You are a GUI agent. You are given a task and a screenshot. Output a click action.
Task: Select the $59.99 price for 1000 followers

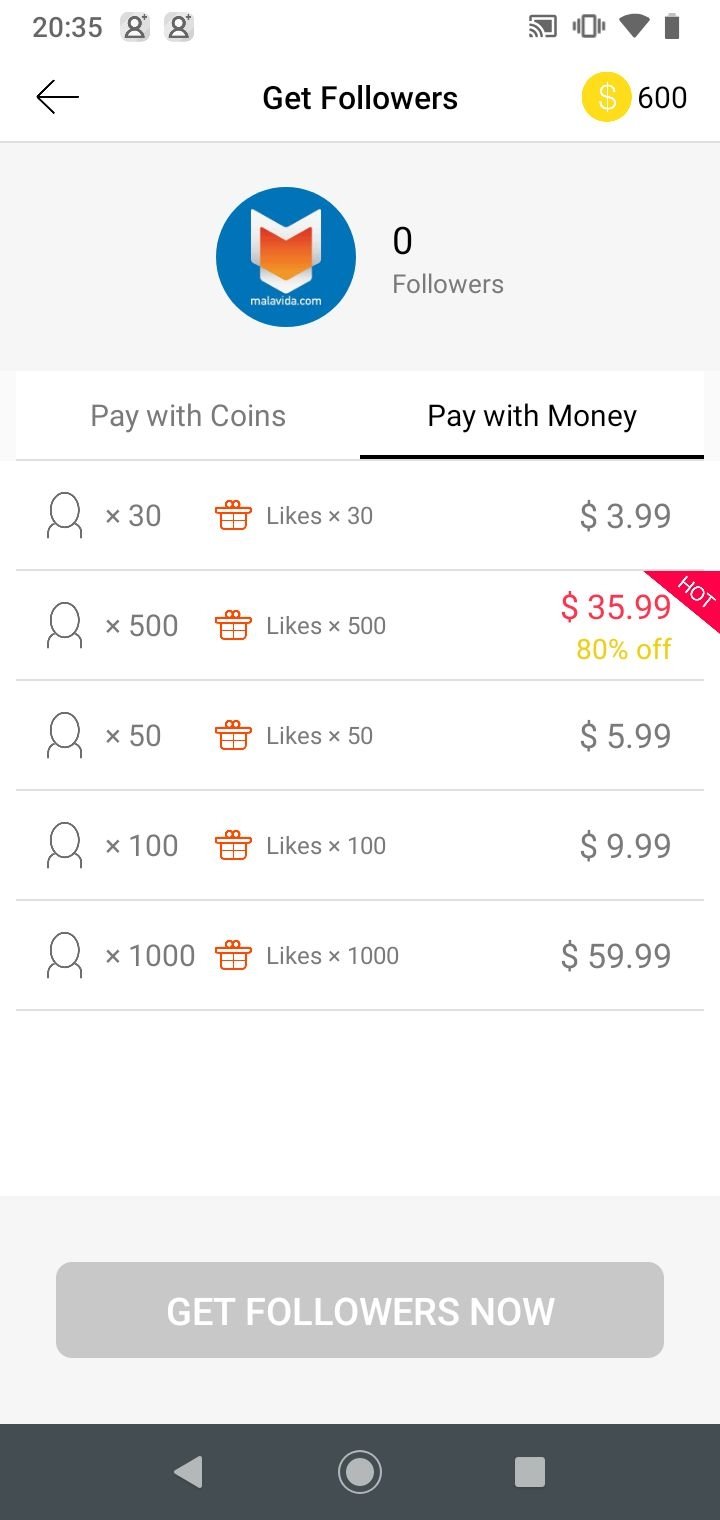tap(616, 956)
